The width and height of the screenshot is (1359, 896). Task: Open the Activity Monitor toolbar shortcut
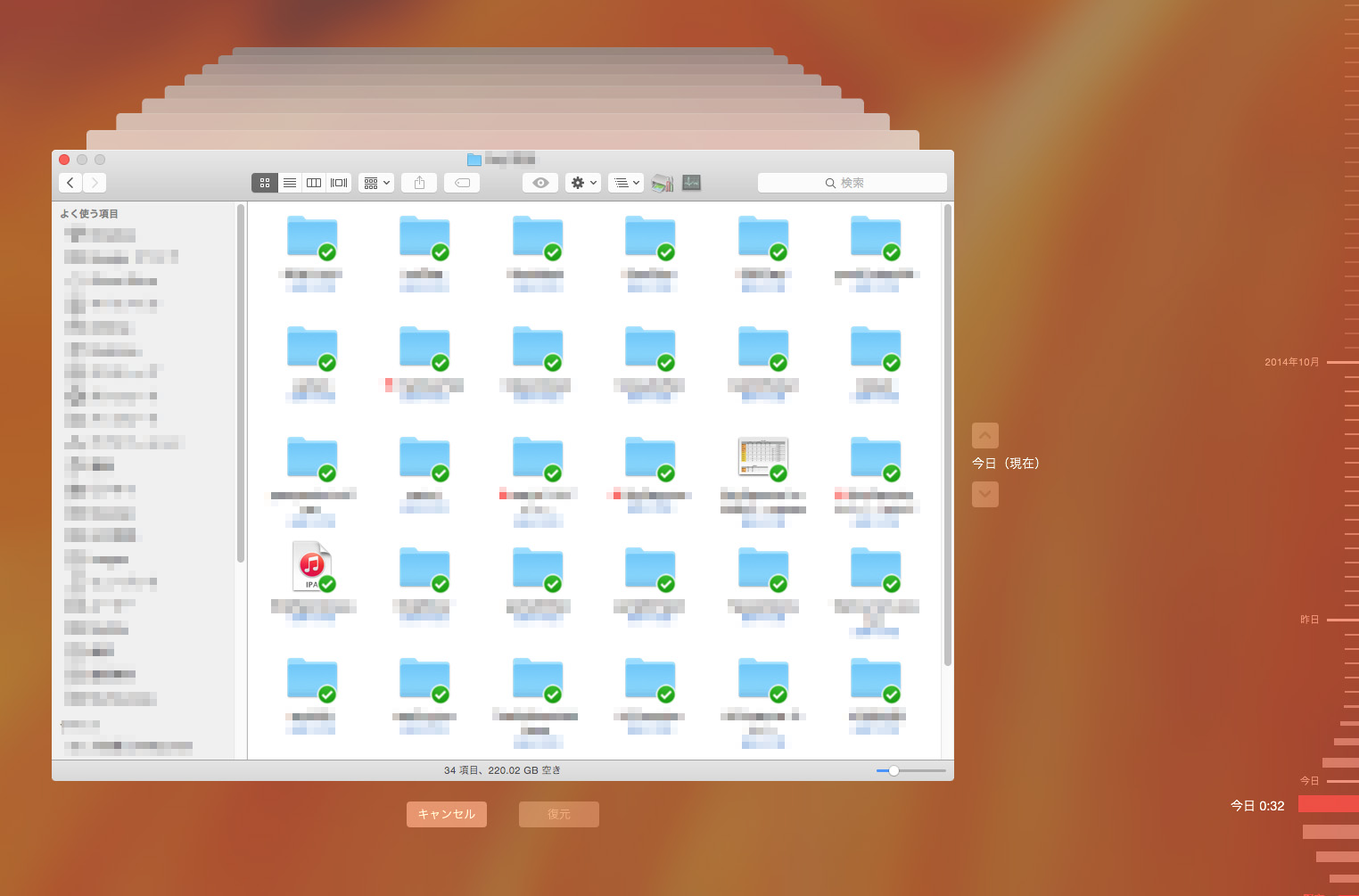(x=691, y=183)
